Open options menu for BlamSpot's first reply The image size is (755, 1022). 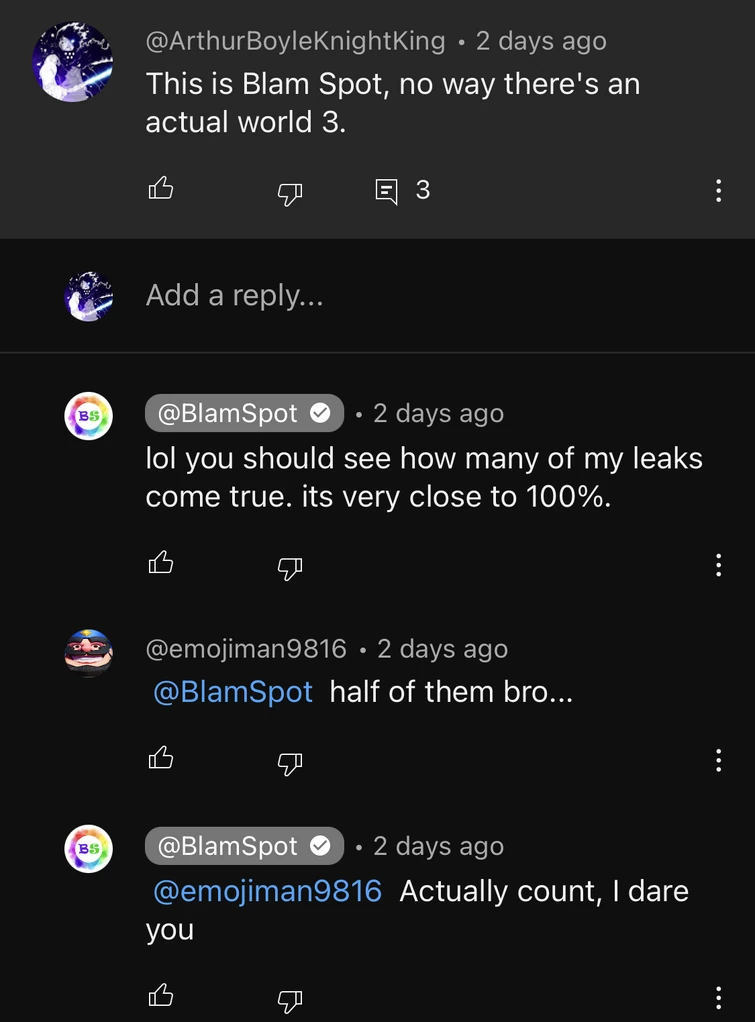(x=718, y=566)
